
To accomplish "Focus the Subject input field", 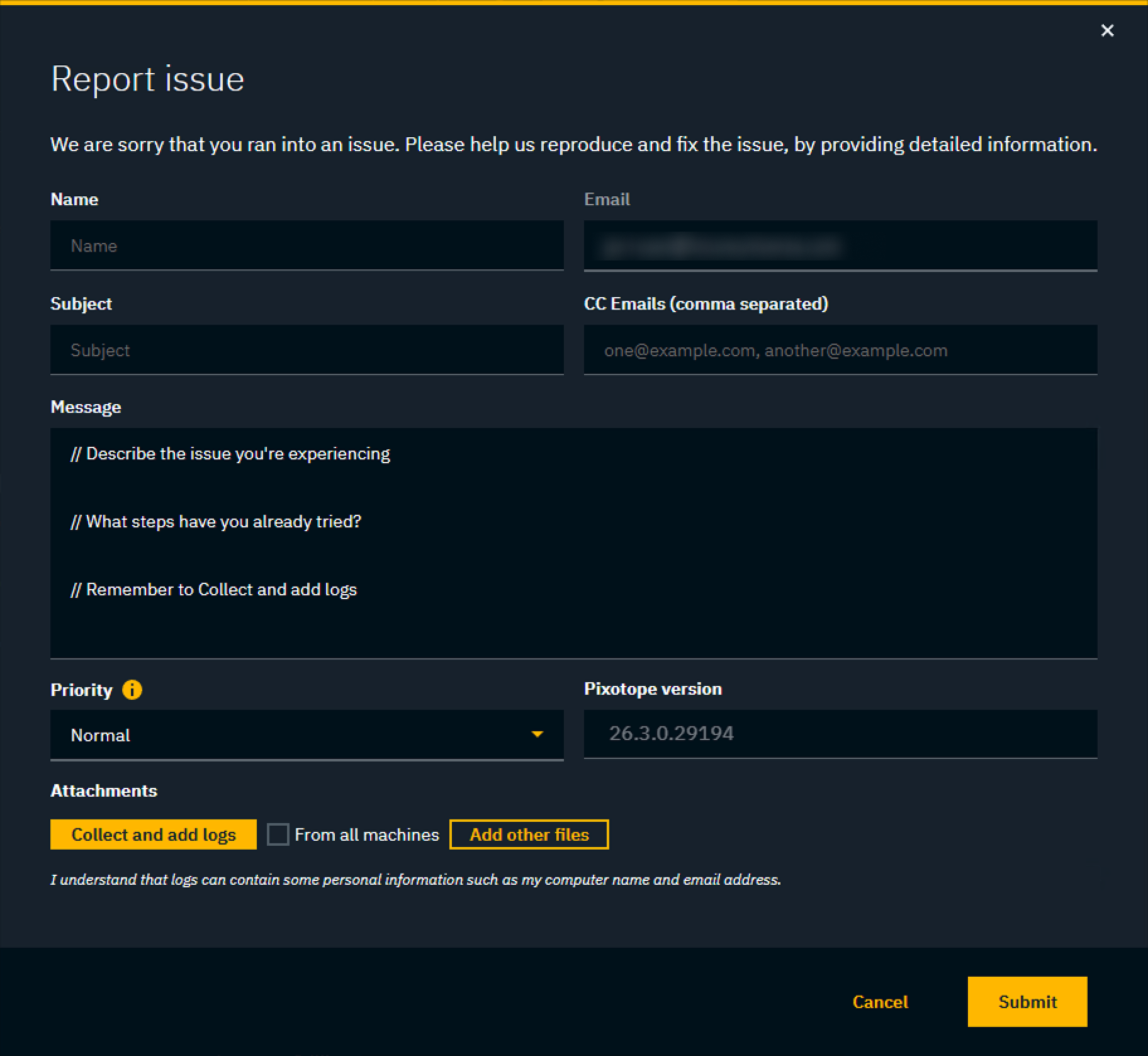I will [307, 350].
